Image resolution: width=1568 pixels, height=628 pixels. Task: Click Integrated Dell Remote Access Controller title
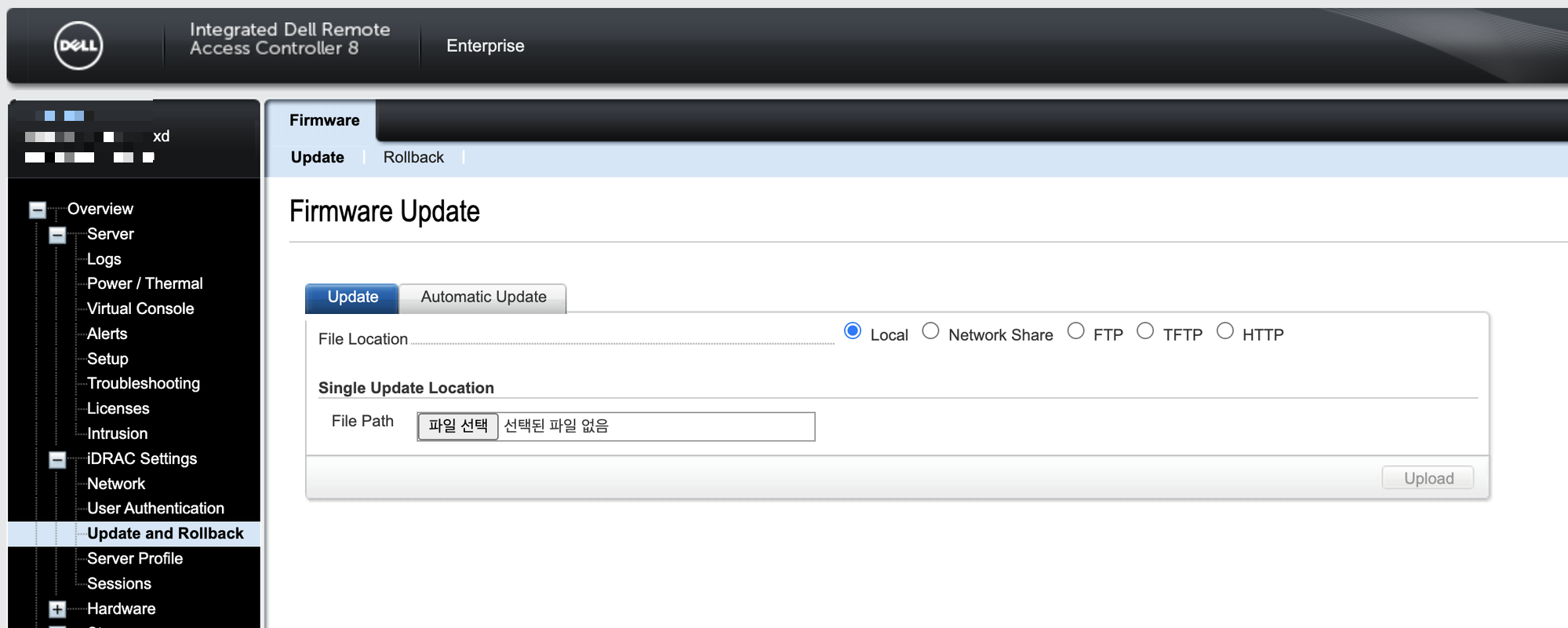(x=289, y=38)
